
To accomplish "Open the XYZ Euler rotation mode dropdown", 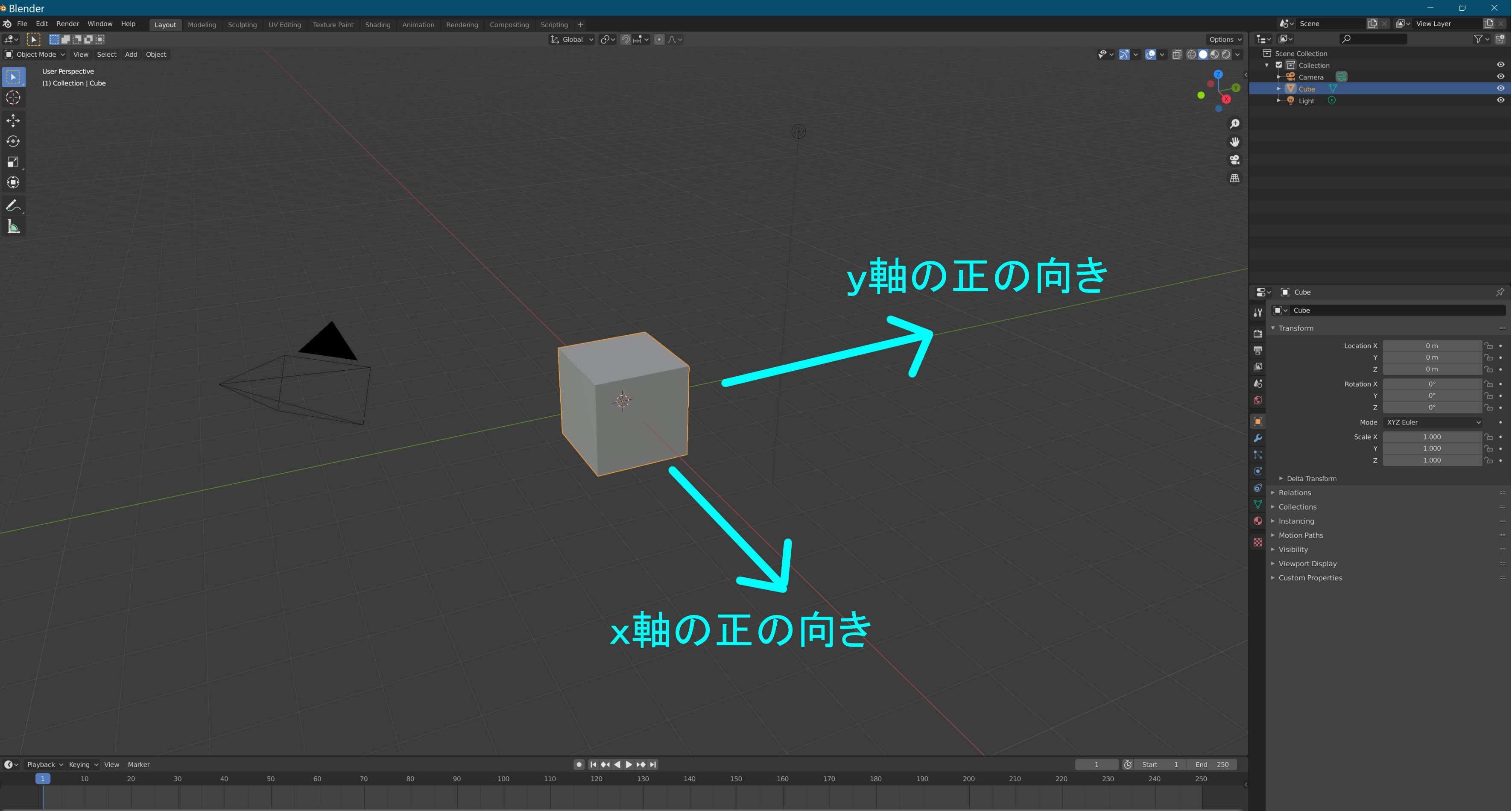I will click(x=1432, y=422).
